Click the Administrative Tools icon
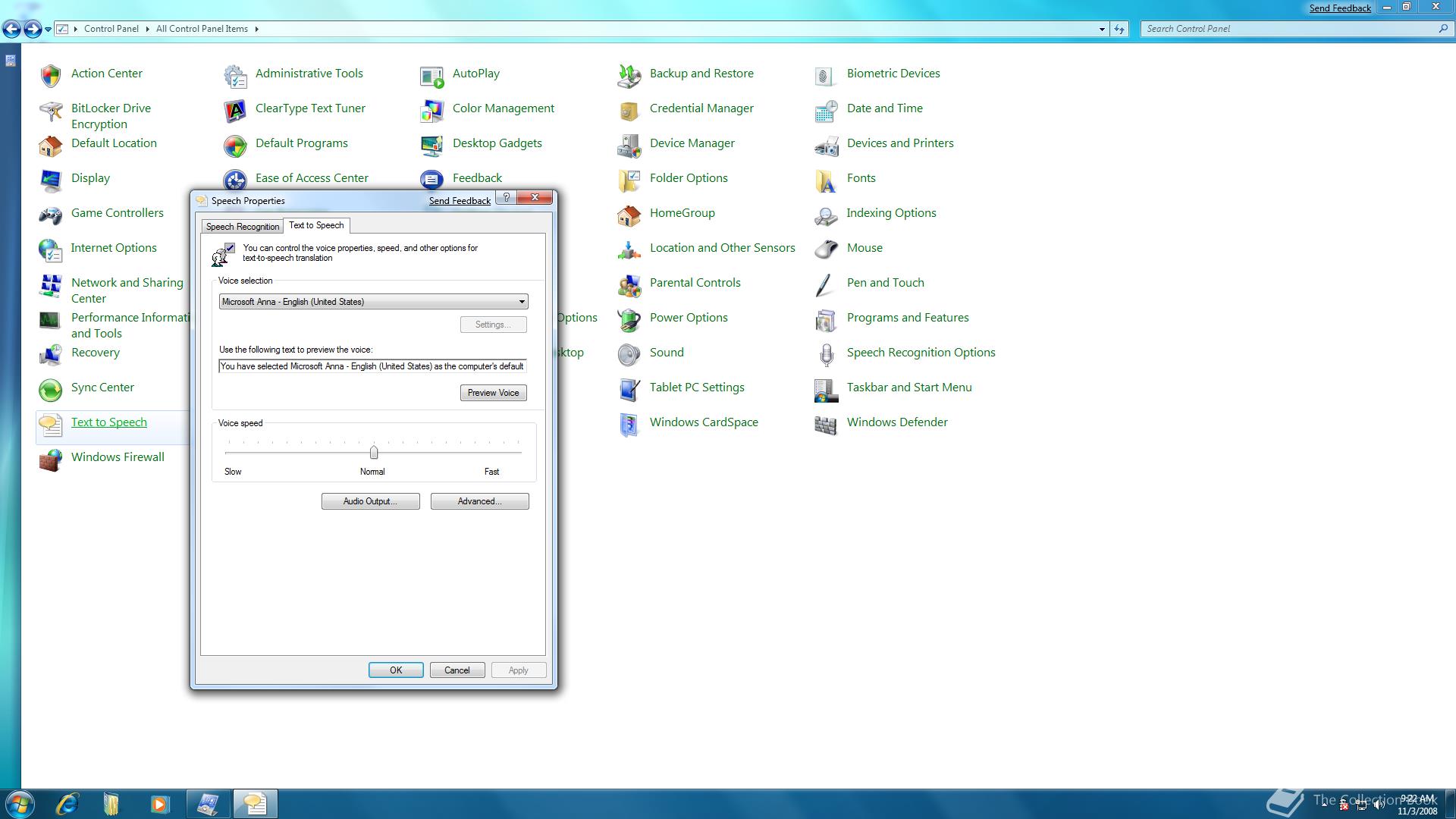Viewport: 1456px width, 819px height. (x=235, y=75)
